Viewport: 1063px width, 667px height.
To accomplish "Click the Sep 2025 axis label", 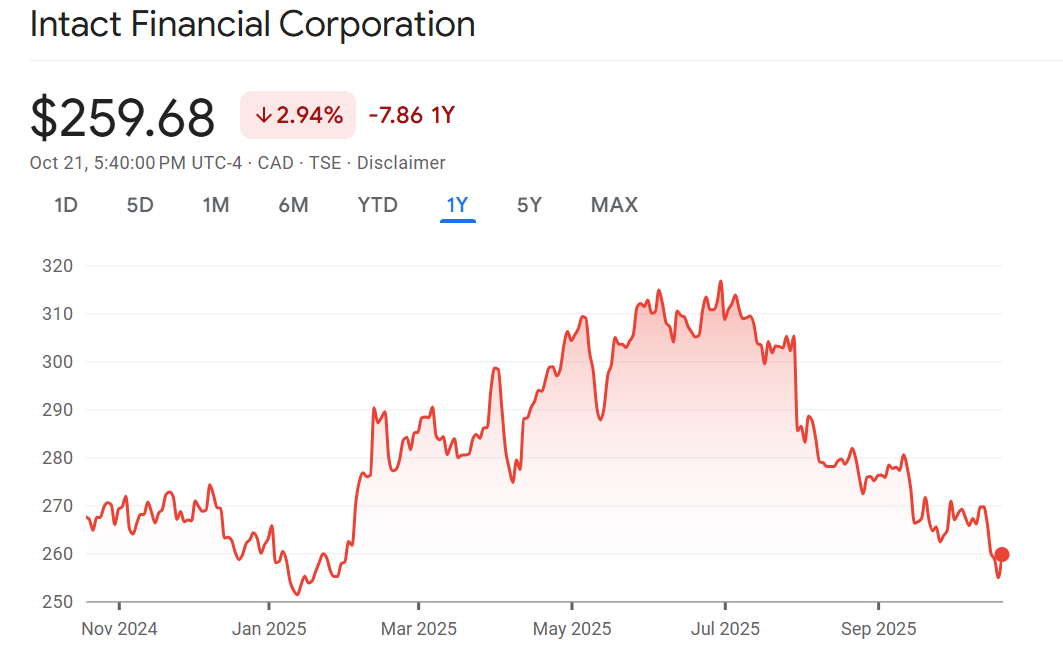I will [878, 629].
